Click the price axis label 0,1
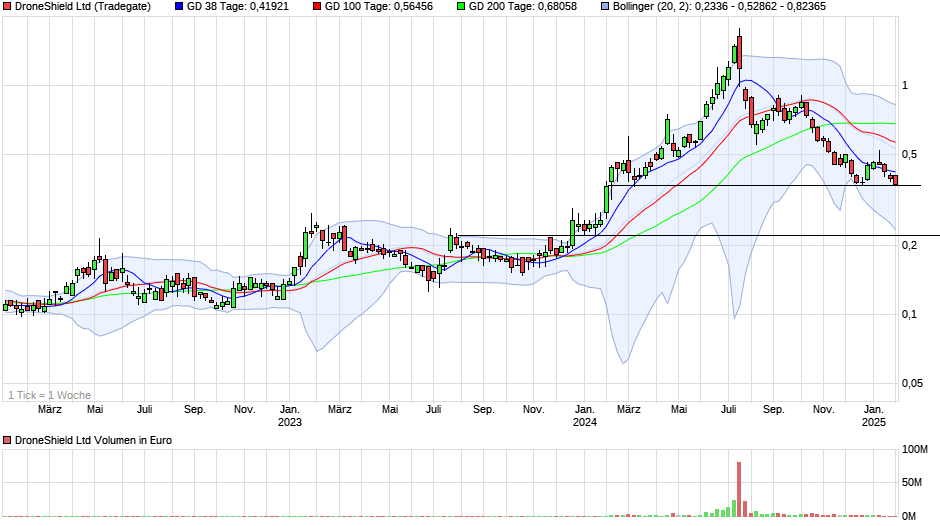This screenshot has height=526, width=940. pyautogui.click(x=909, y=314)
